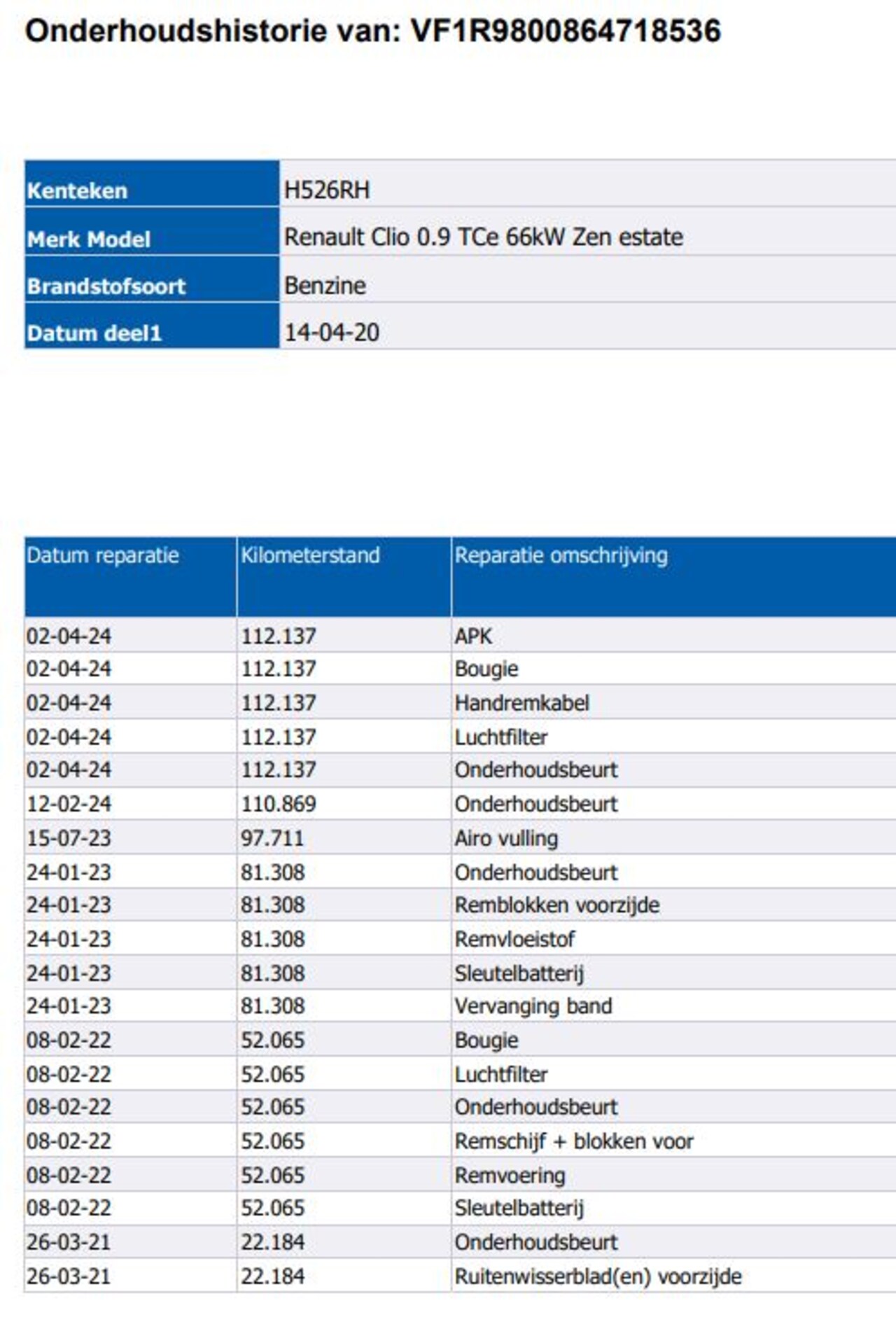This screenshot has height=1329, width=896.
Task: Click the 12-02-24 Onderhoudsbeurt date cell
Action: (69, 804)
